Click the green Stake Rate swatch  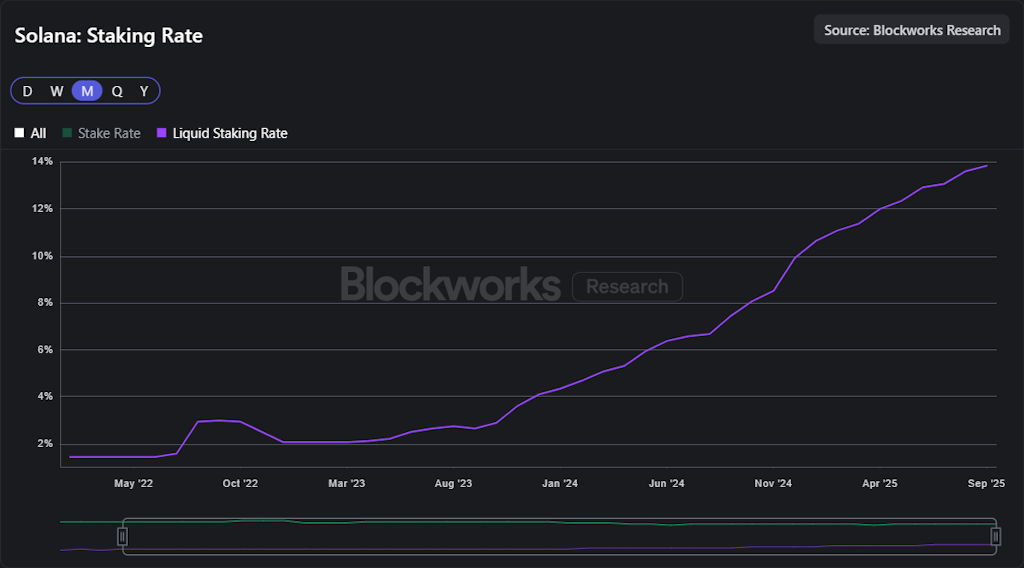(67, 133)
